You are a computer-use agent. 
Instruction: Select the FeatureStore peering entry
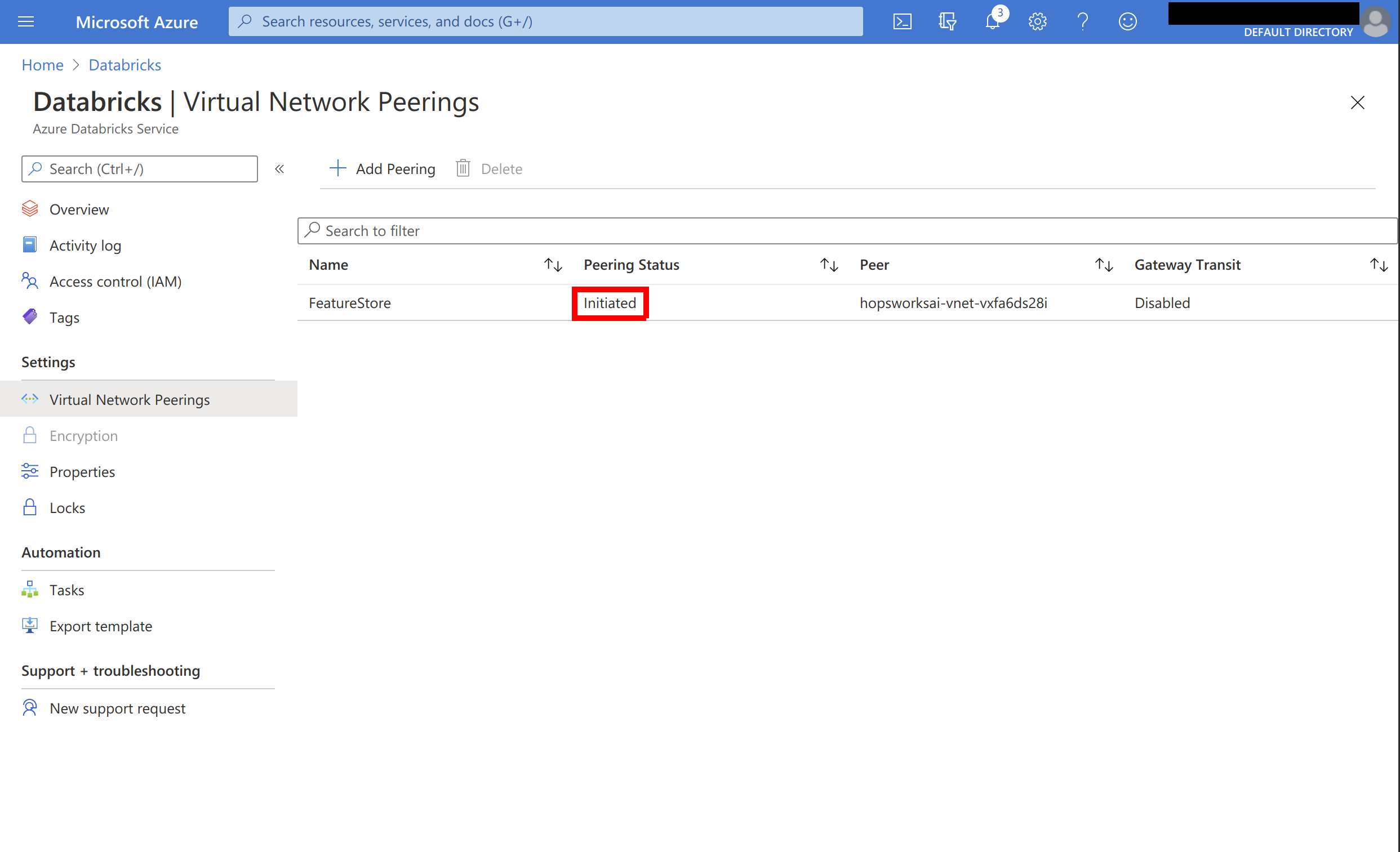point(349,302)
